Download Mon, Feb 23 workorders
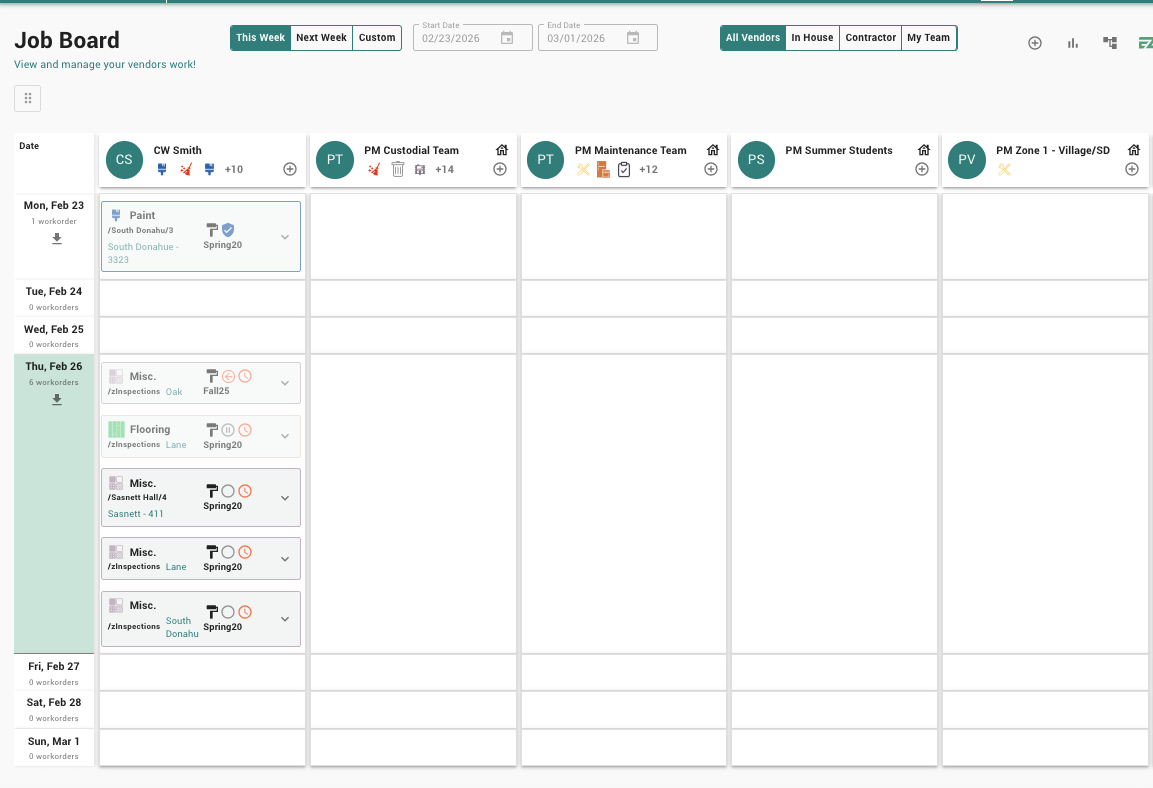Screen dimensions: 1153x788 [x=57, y=239]
